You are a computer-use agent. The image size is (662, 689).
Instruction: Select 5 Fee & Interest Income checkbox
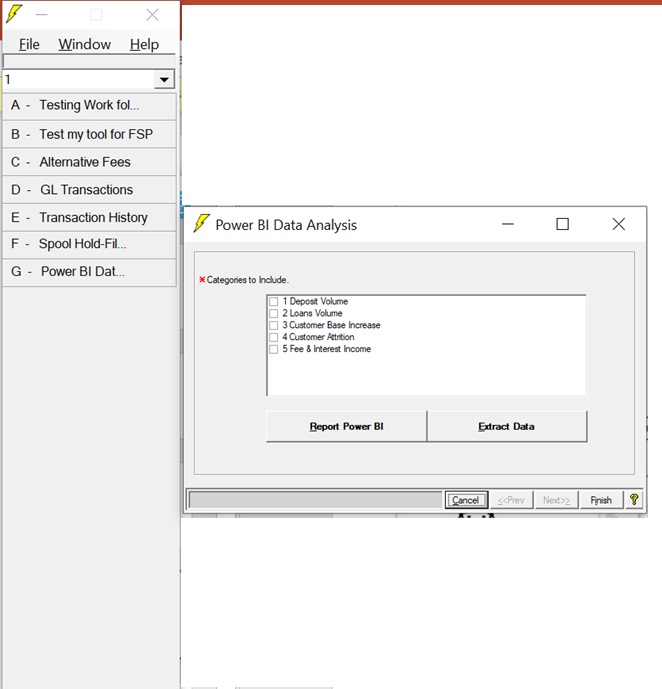pos(274,349)
